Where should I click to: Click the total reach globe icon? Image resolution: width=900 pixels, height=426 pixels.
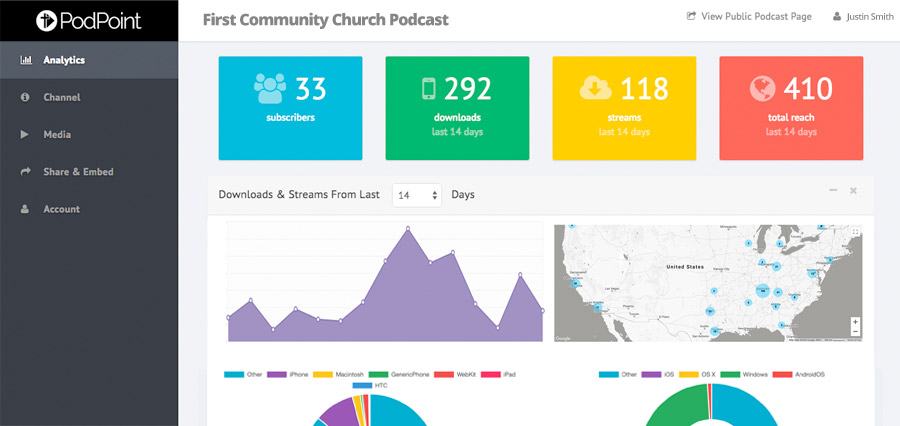(762, 88)
